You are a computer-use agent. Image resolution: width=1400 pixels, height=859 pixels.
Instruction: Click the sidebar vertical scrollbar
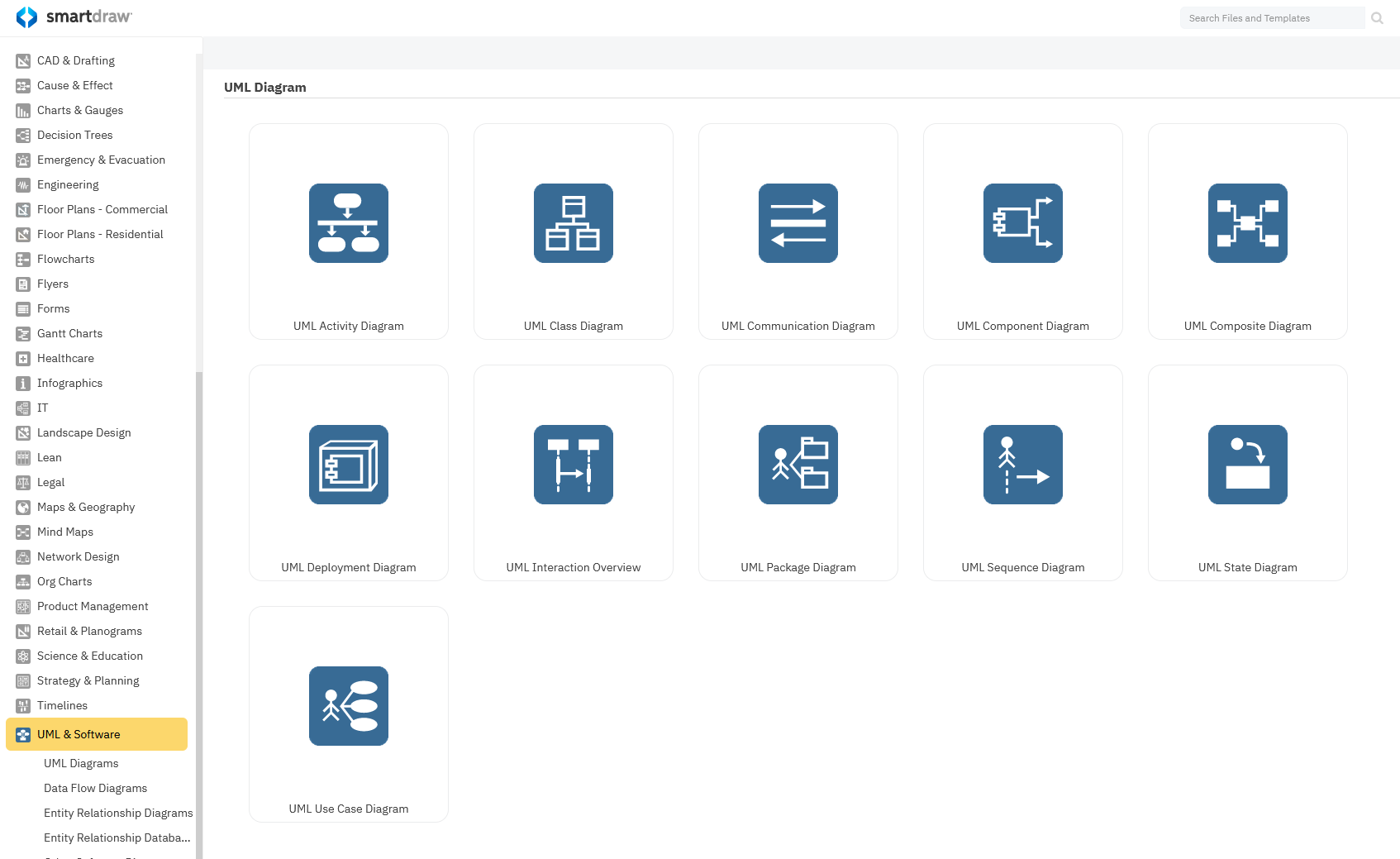[x=198, y=579]
